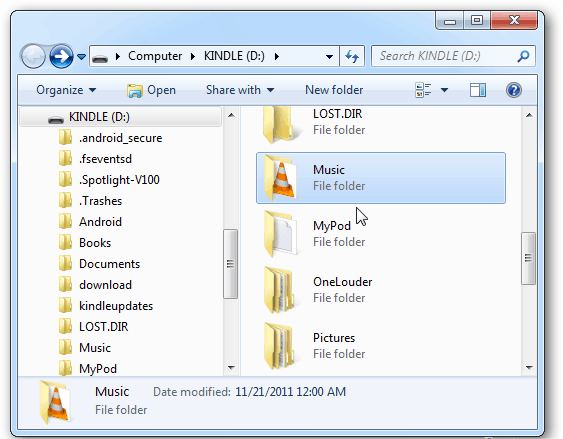Click the drive icon in address bar
The height and width of the screenshot is (439, 563).
tap(100, 57)
